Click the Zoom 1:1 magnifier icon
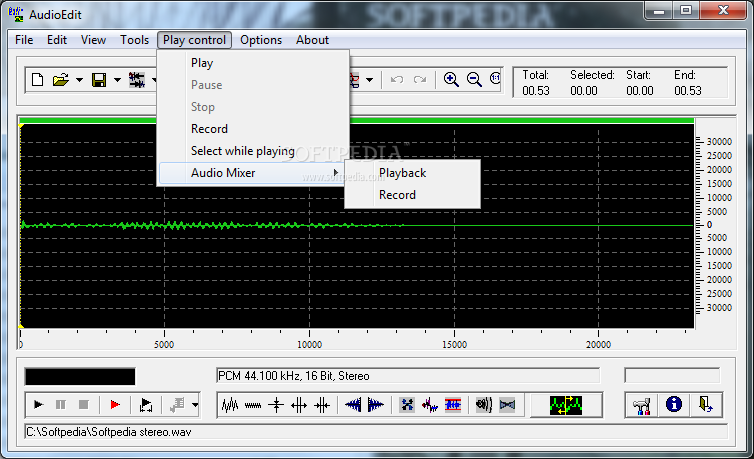This screenshot has height=459, width=754. tap(495, 78)
